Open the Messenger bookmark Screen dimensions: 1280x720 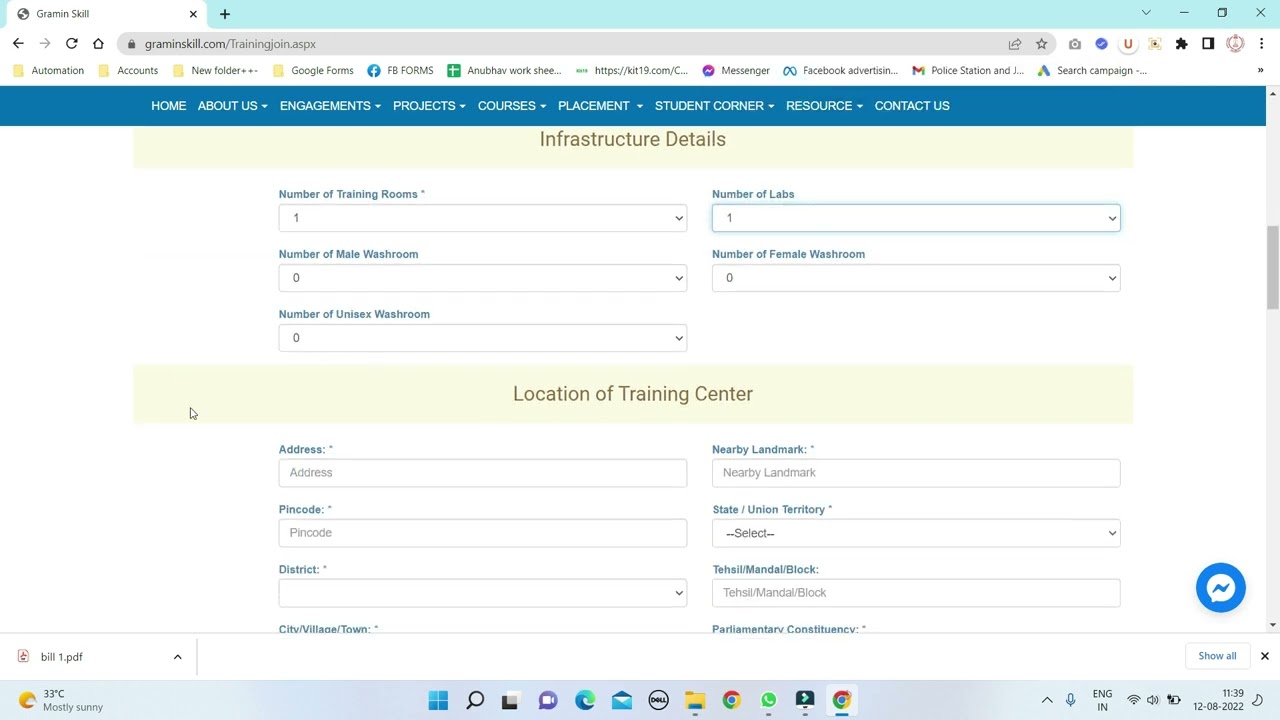[736, 70]
